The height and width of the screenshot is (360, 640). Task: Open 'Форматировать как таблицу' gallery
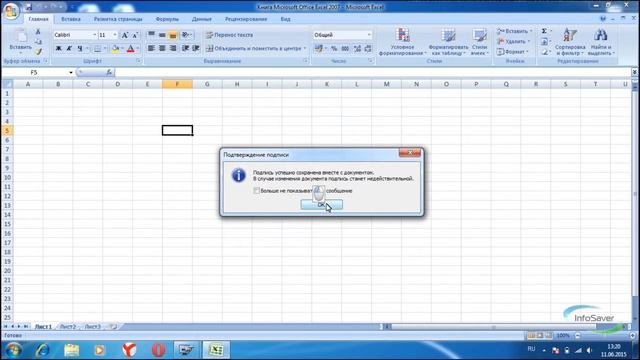coord(449,42)
